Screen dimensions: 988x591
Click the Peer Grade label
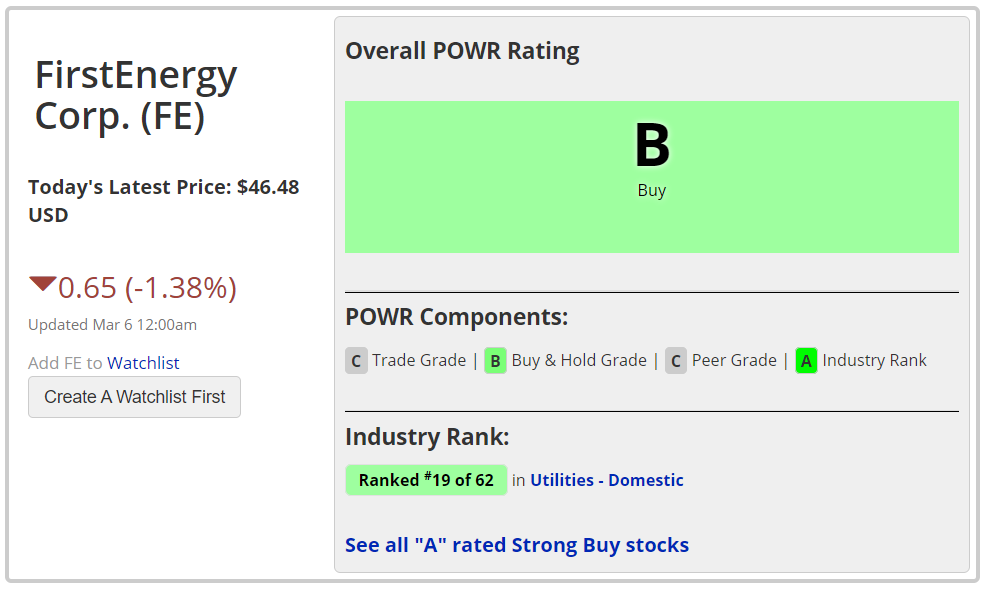tap(734, 360)
